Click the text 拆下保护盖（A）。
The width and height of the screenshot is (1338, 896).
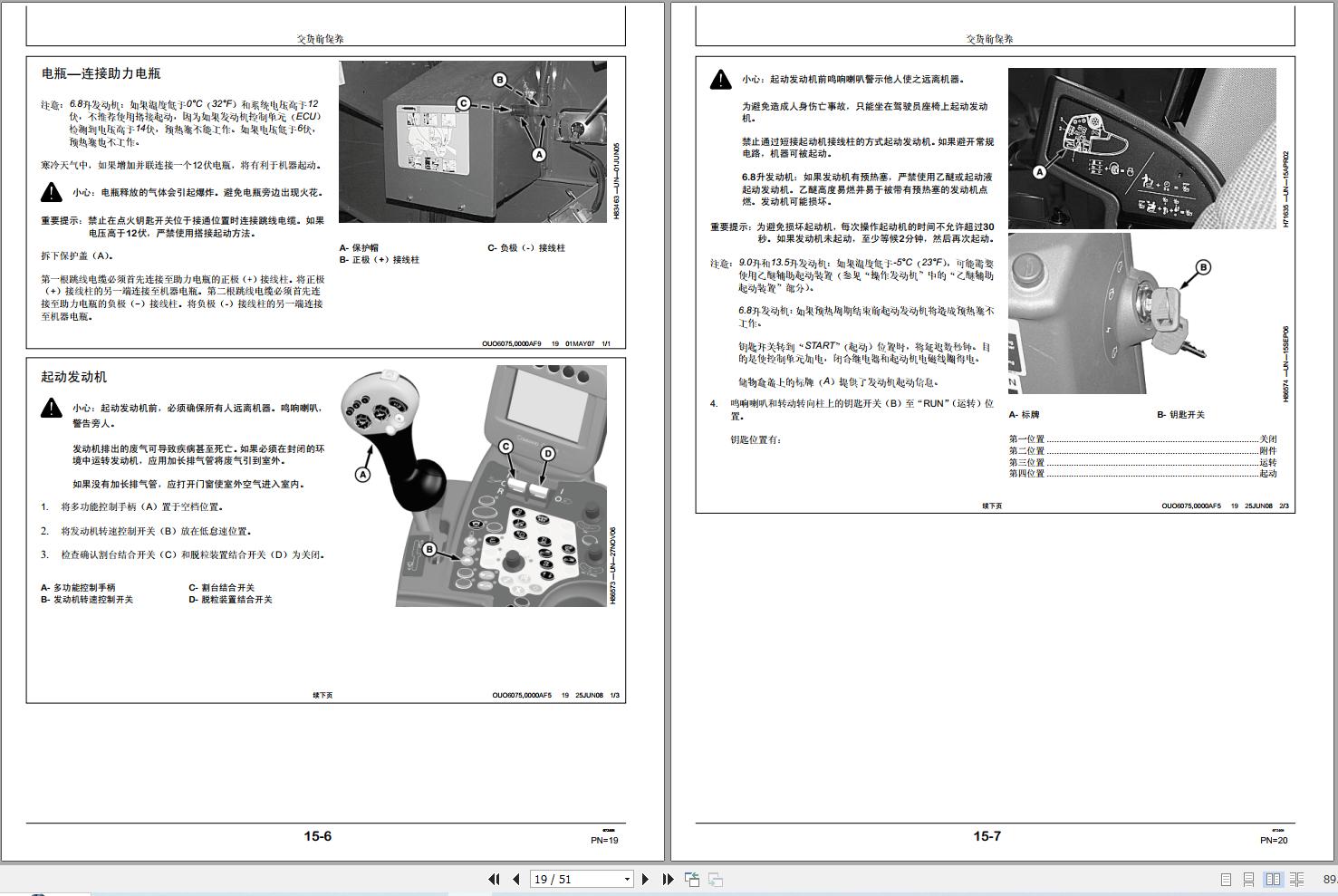[x=78, y=255]
